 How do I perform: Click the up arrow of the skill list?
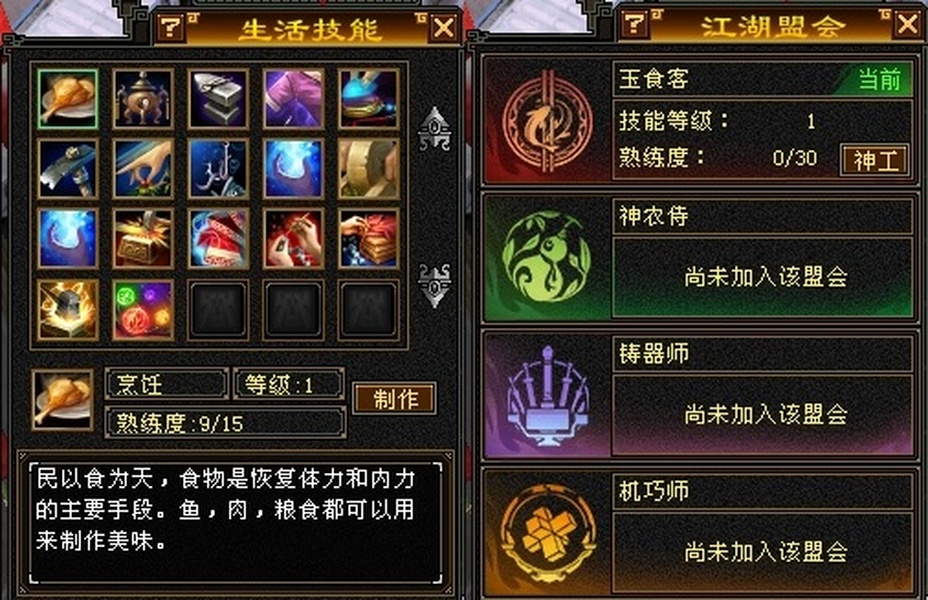point(434,130)
